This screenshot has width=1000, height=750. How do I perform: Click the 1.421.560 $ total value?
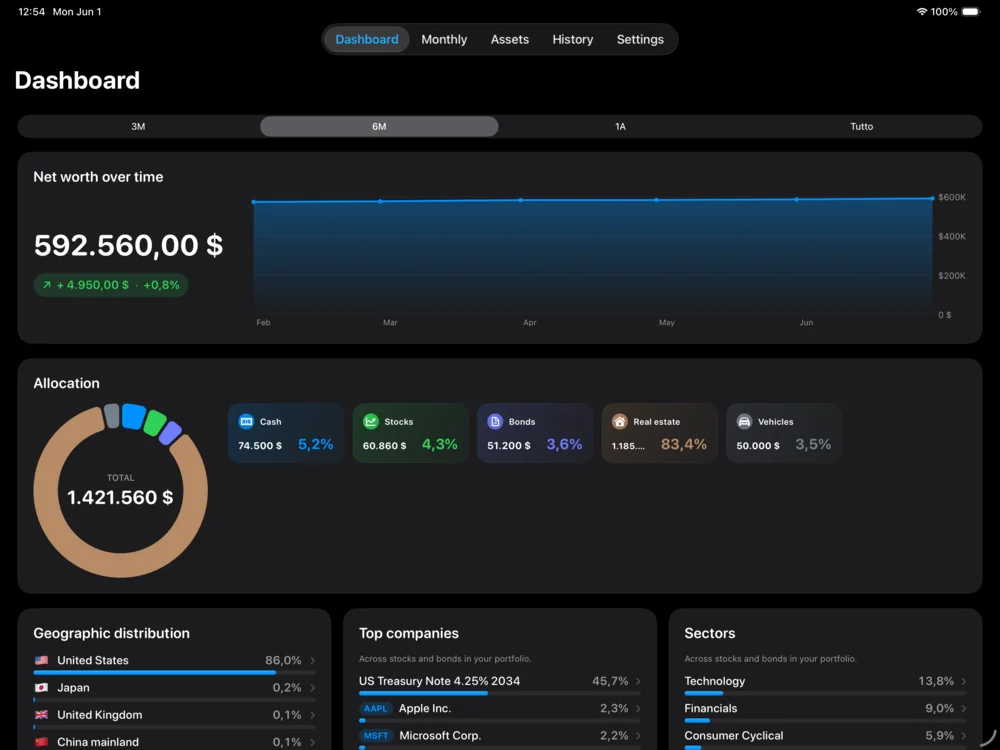coord(120,497)
